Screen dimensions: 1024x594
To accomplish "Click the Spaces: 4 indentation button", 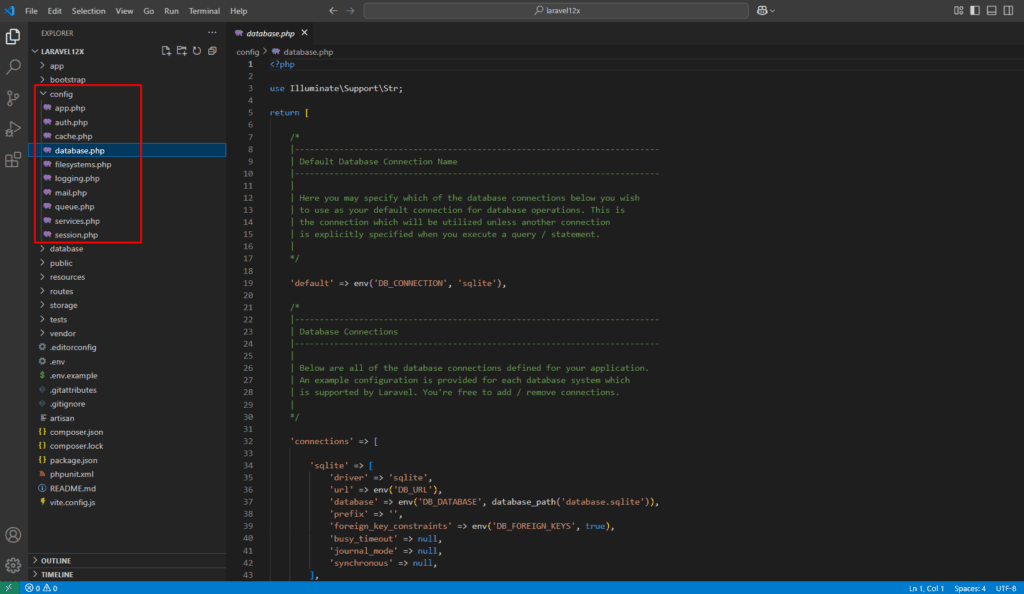I will [x=968, y=587].
